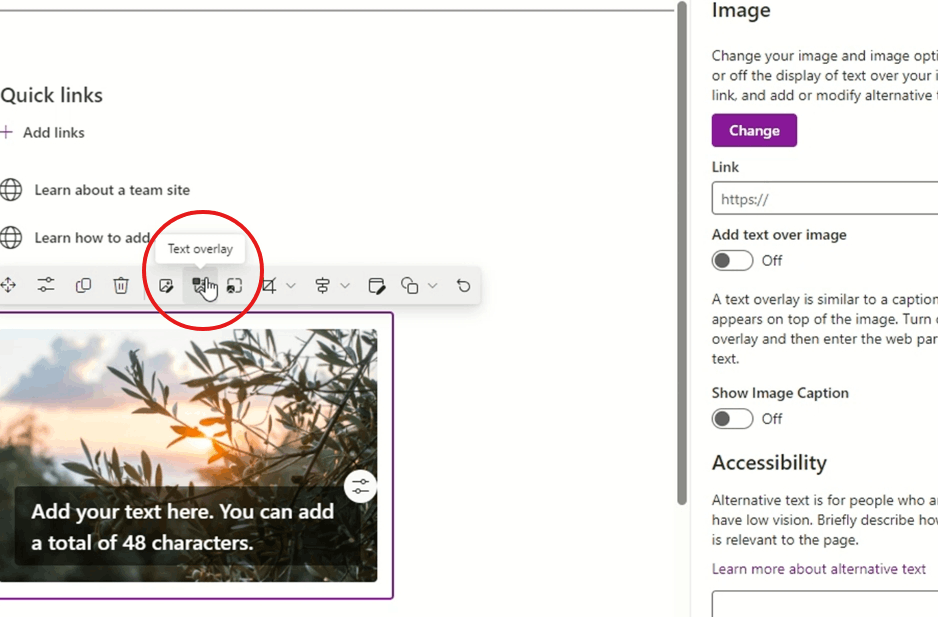Image resolution: width=938 pixels, height=617 pixels.
Task: Click the Link https:// input field
Action: coord(825,199)
